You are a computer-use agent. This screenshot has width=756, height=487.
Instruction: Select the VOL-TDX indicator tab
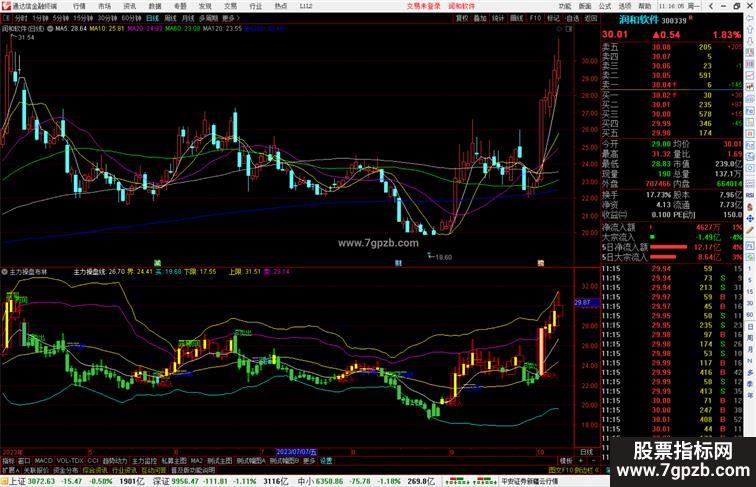coord(70,461)
